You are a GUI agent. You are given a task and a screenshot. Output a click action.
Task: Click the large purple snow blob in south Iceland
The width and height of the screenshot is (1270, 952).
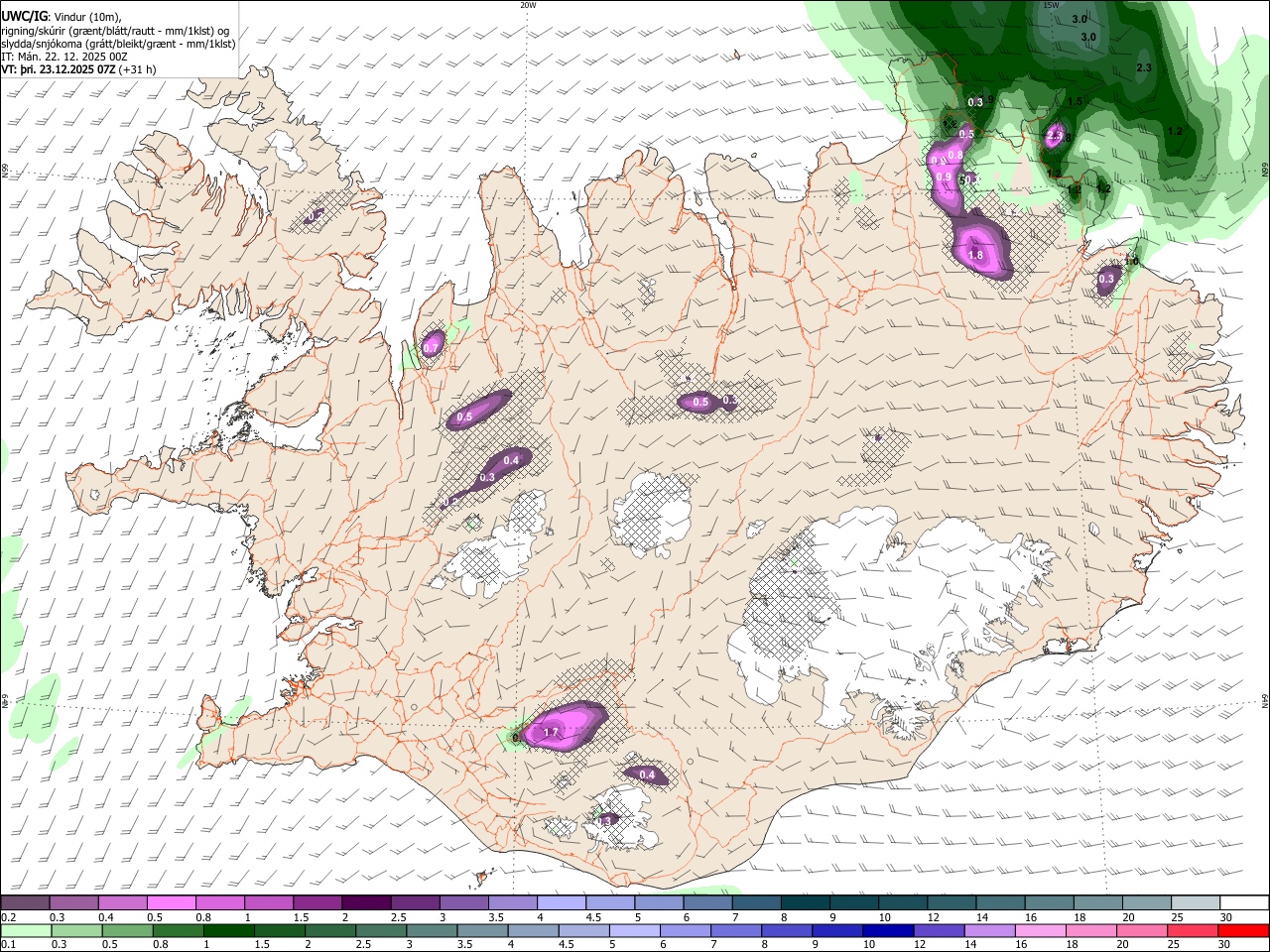point(564,726)
